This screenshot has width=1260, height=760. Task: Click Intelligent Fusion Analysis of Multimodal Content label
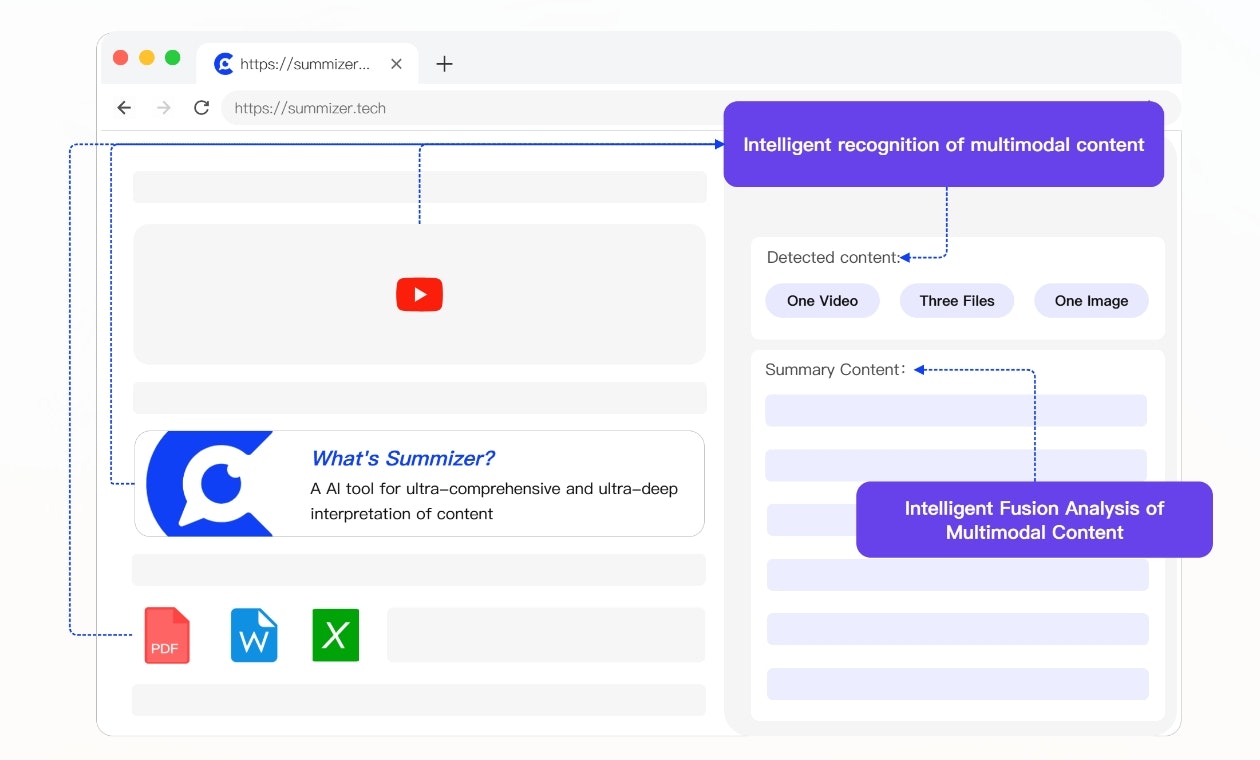tap(1034, 520)
